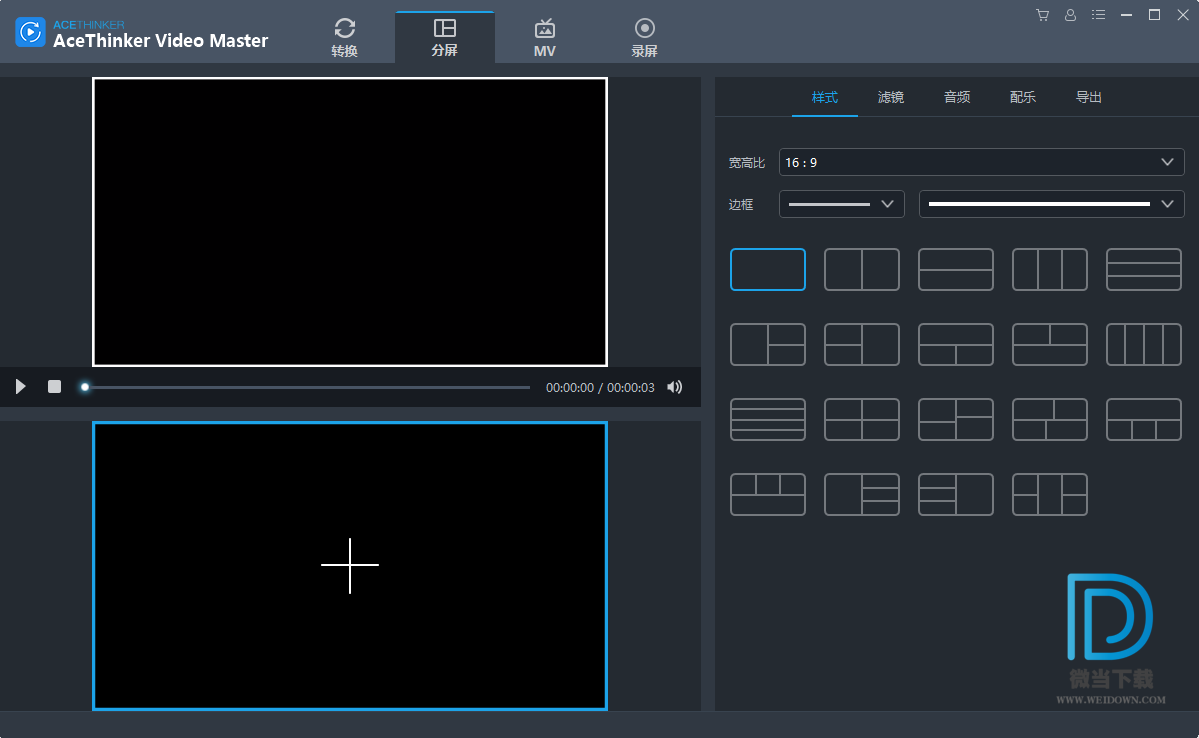Click the AceThinker logo icon
Image resolution: width=1199 pixels, height=738 pixels.
30,32
